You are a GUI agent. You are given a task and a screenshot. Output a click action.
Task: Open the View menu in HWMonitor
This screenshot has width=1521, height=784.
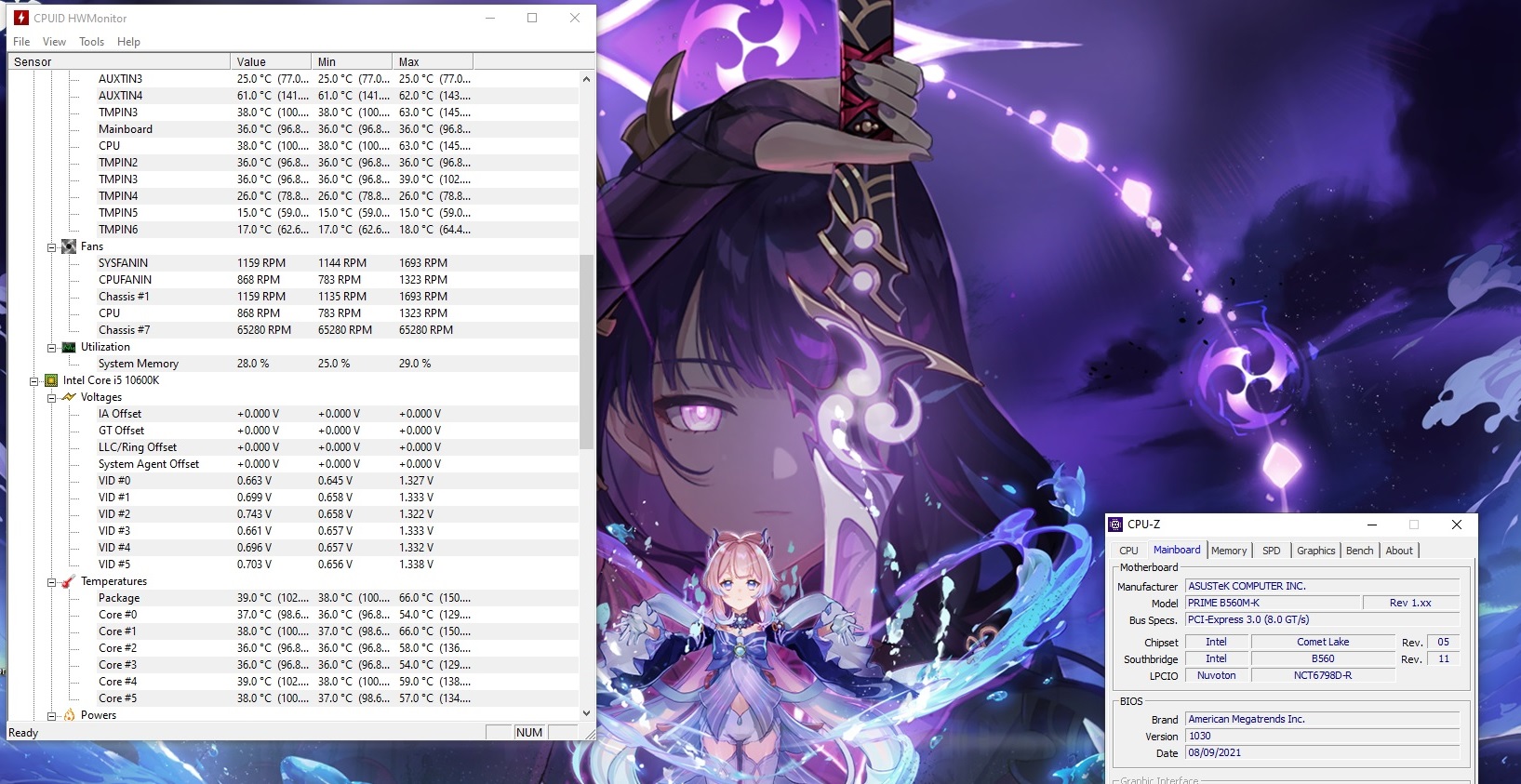(x=54, y=42)
